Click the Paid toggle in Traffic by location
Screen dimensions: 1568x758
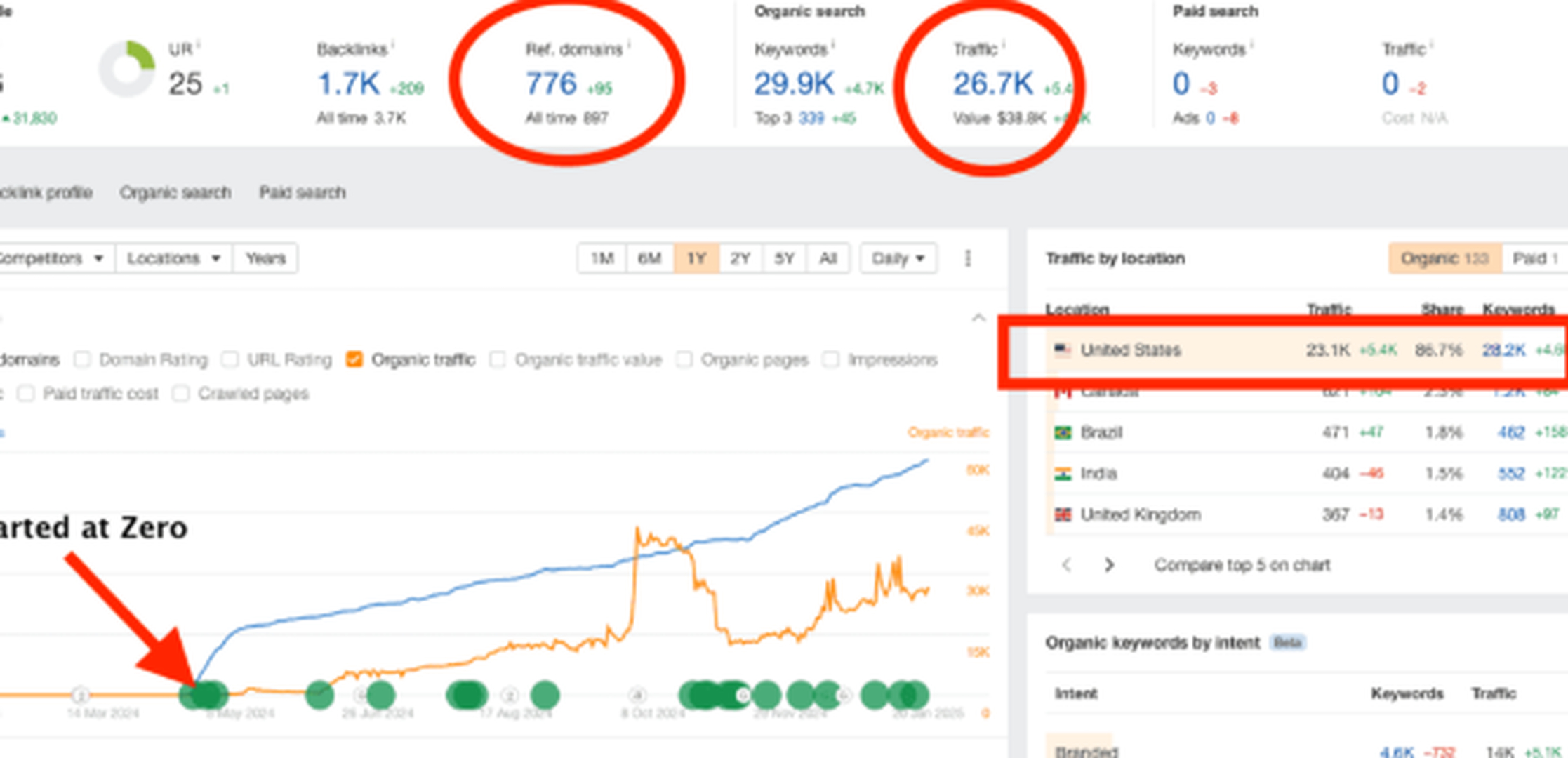1534,259
